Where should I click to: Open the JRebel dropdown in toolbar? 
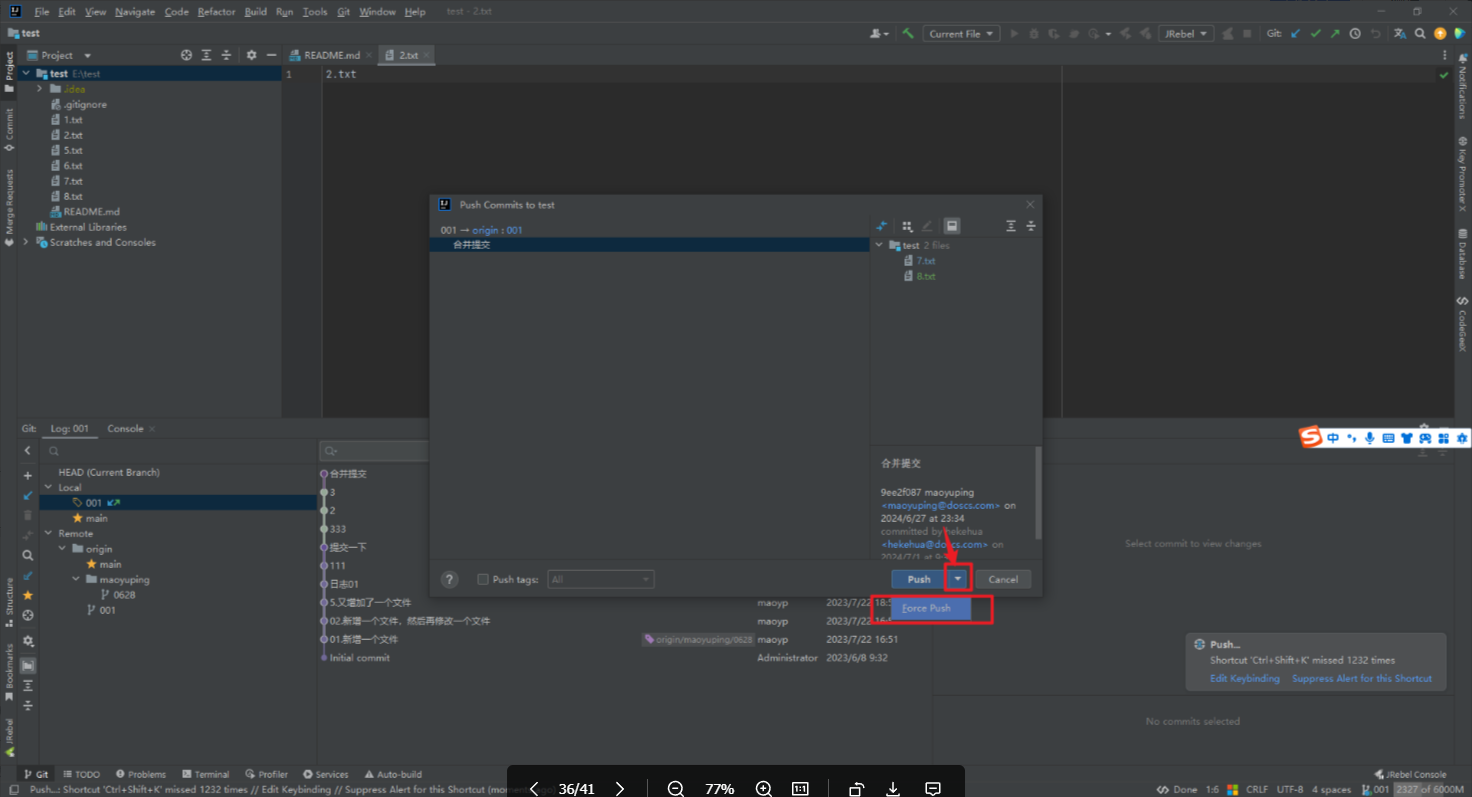pos(1186,33)
